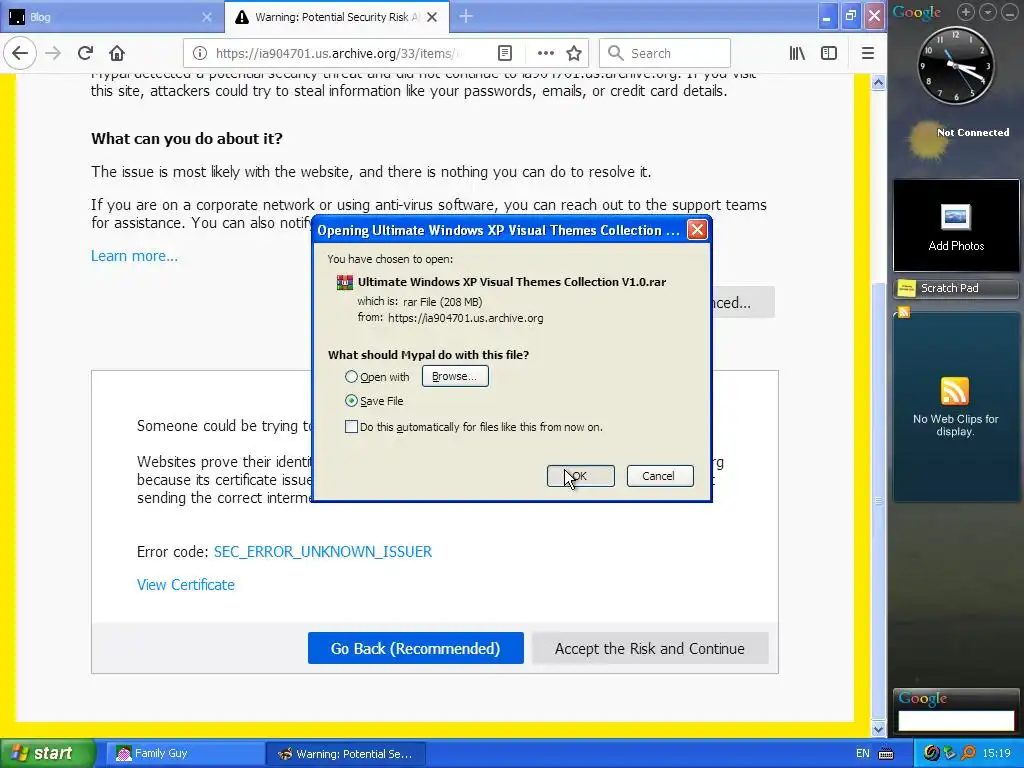The height and width of the screenshot is (768, 1024).
Task: Close the Blog tab
Action: tap(206, 17)
